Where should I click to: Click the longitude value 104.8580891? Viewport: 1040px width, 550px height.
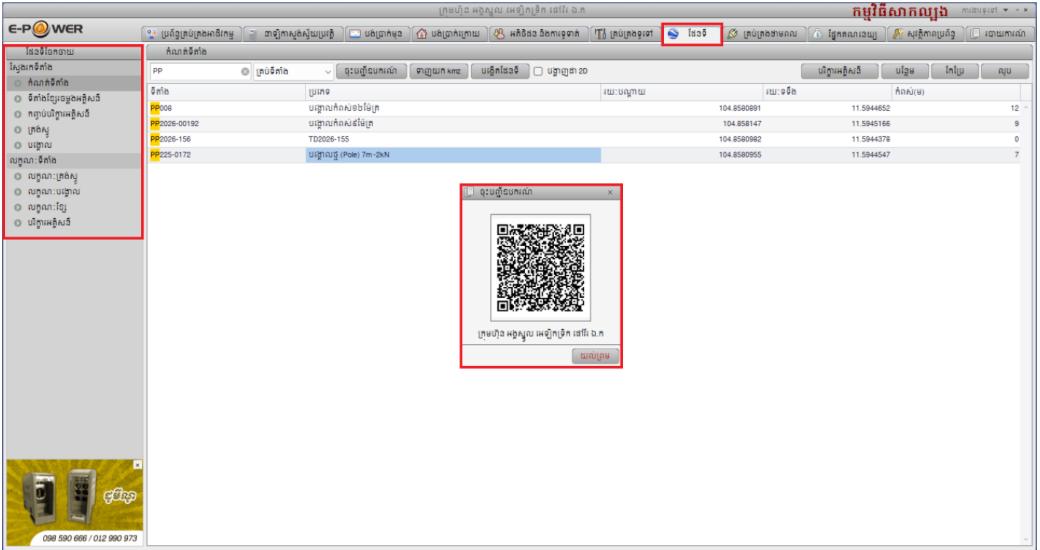click(740, 107)
